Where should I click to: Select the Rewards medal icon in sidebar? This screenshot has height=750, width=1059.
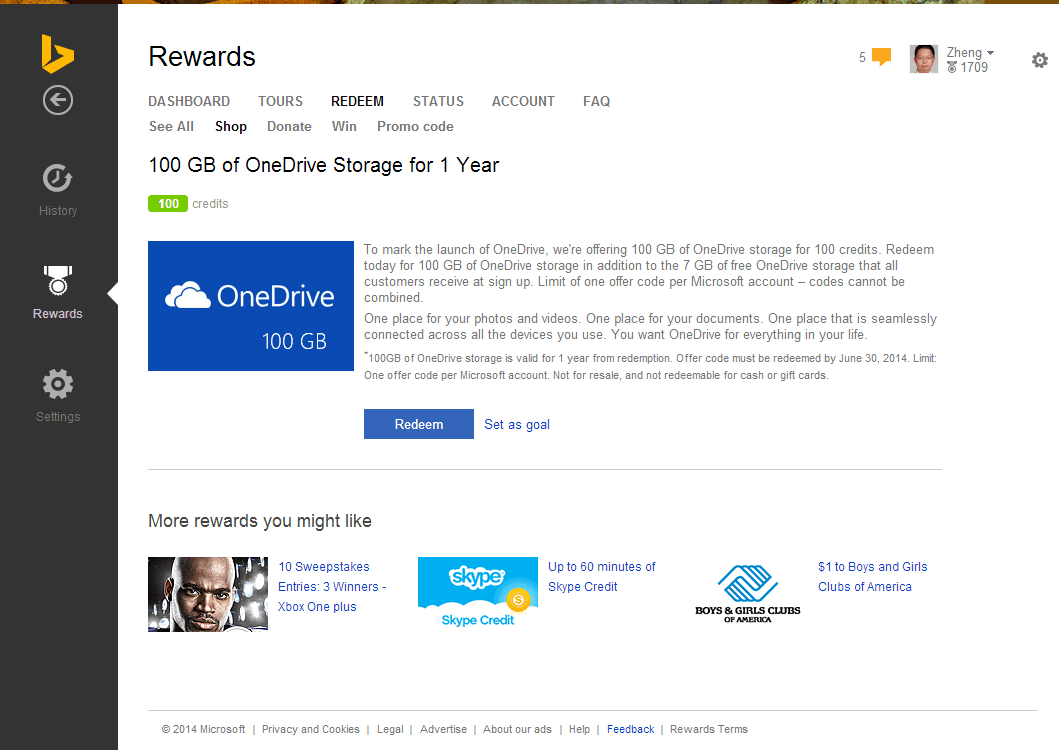(57, 283)
